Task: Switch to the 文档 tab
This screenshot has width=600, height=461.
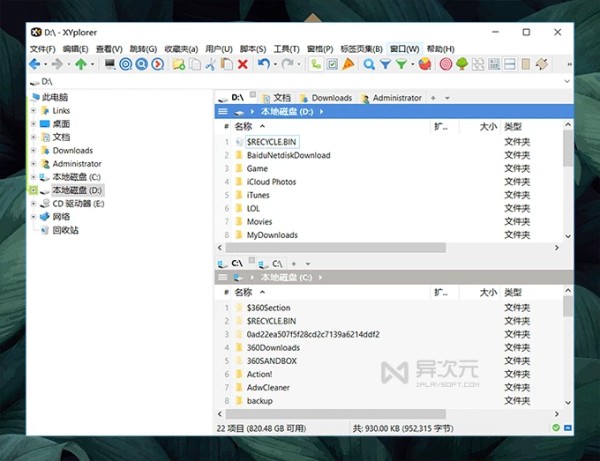Action: point(276,98)
